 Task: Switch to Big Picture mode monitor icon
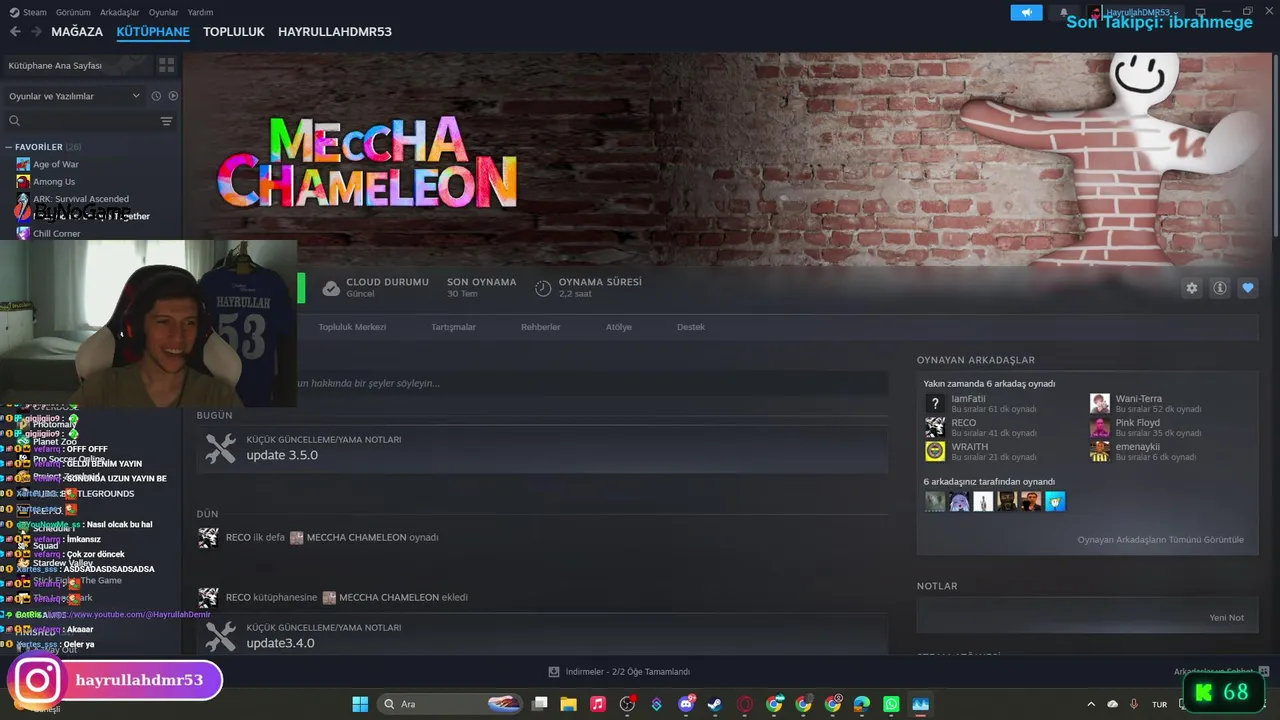[1201, 12]
